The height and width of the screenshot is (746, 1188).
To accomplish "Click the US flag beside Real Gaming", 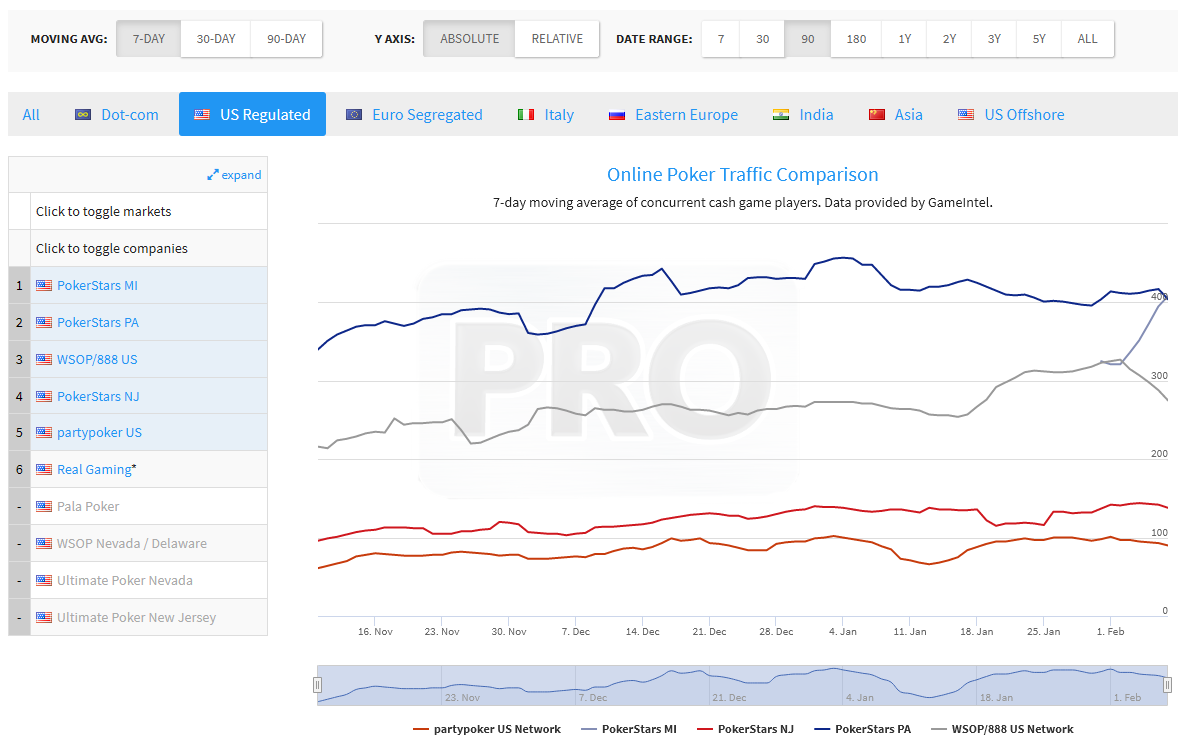I will tap(44, 470).
